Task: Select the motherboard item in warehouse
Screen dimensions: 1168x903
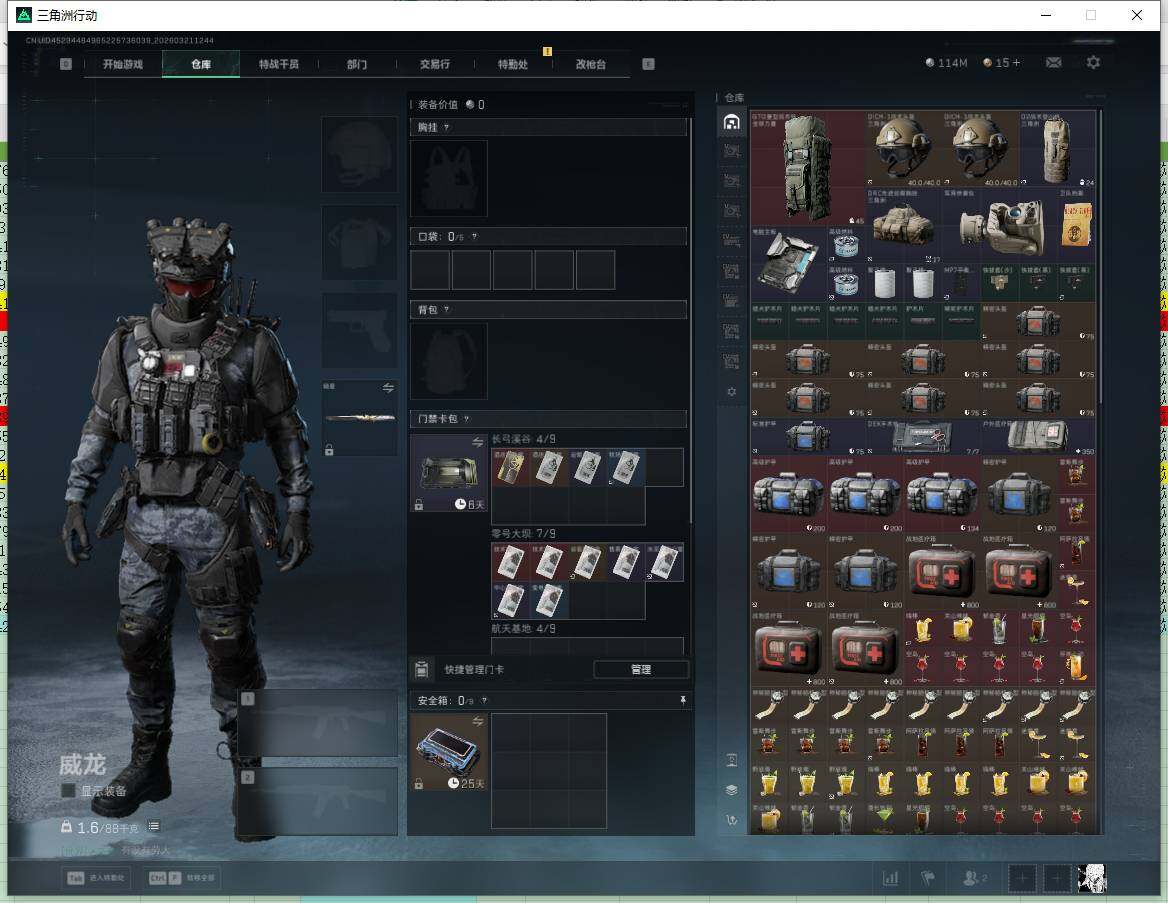Action: [x=789, y=265]
